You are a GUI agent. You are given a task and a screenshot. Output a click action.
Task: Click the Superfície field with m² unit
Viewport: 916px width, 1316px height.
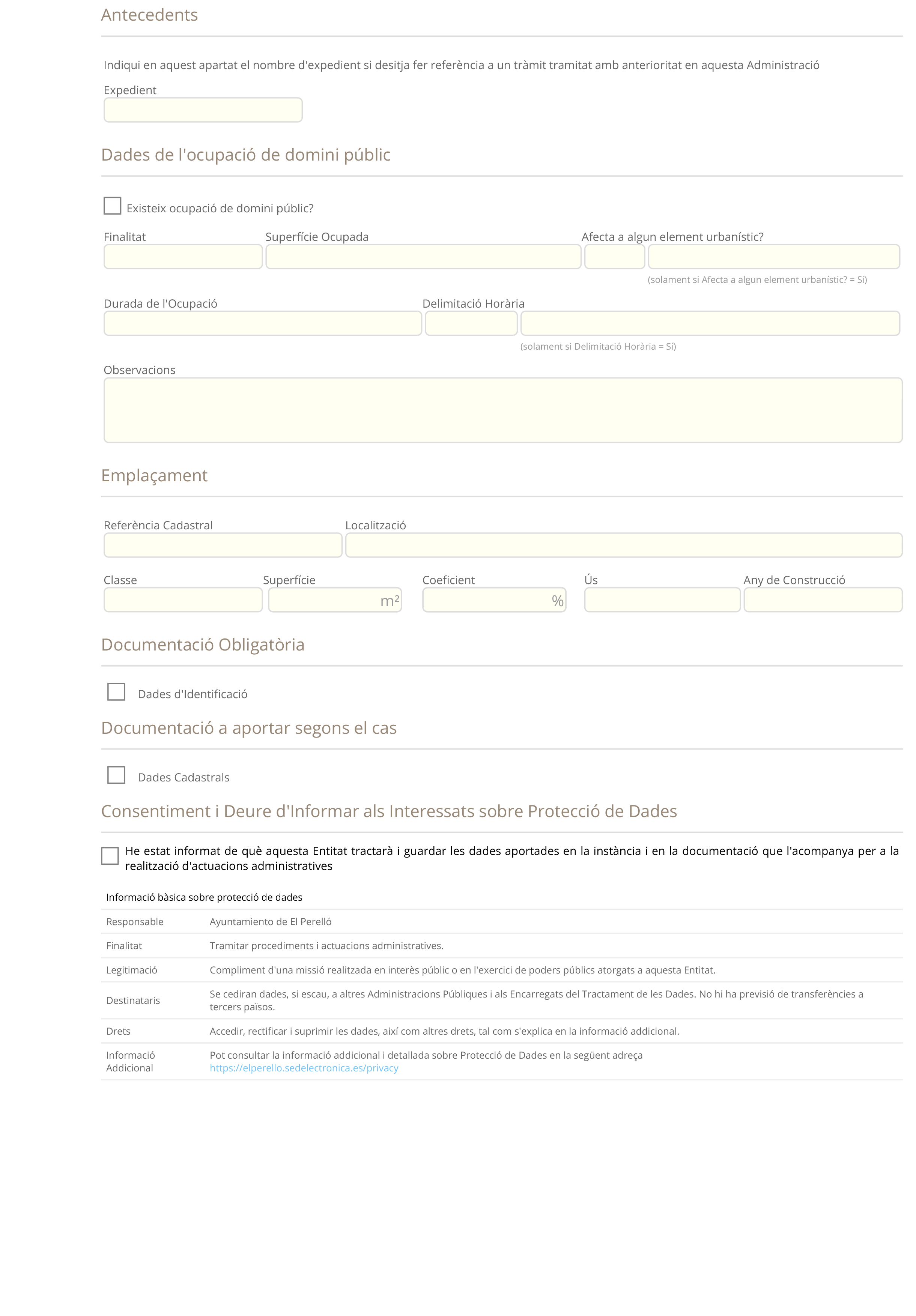(x=335, y=600)
